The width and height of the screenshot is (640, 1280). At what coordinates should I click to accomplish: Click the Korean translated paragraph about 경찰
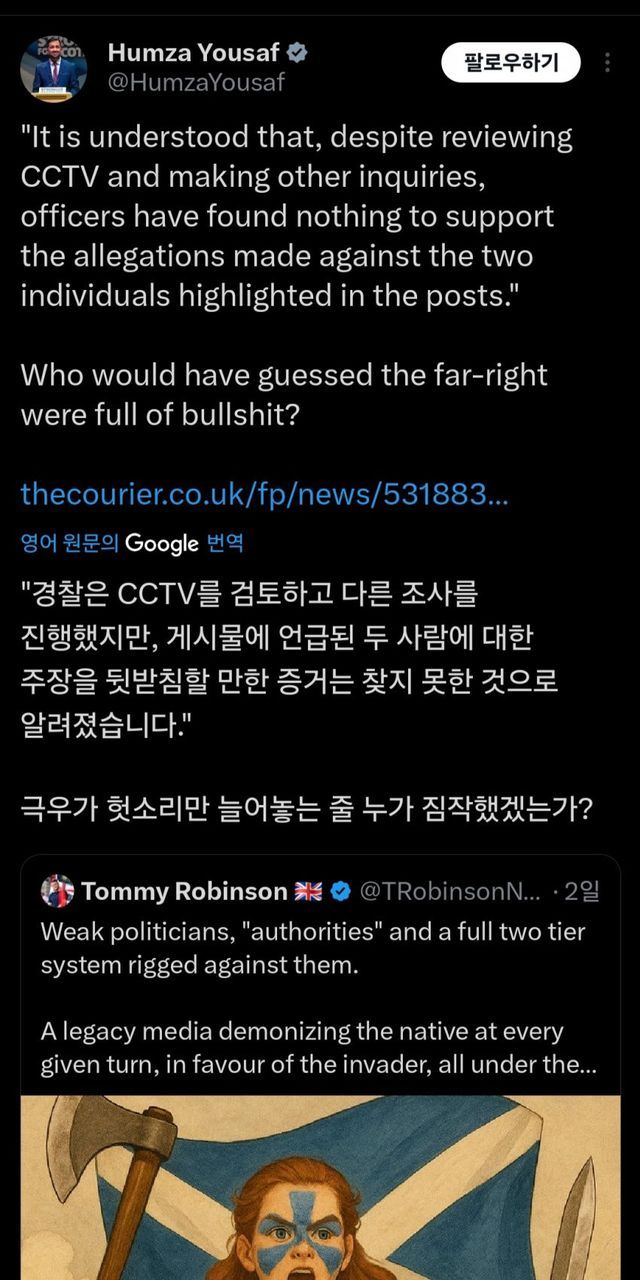coord(288,653)
